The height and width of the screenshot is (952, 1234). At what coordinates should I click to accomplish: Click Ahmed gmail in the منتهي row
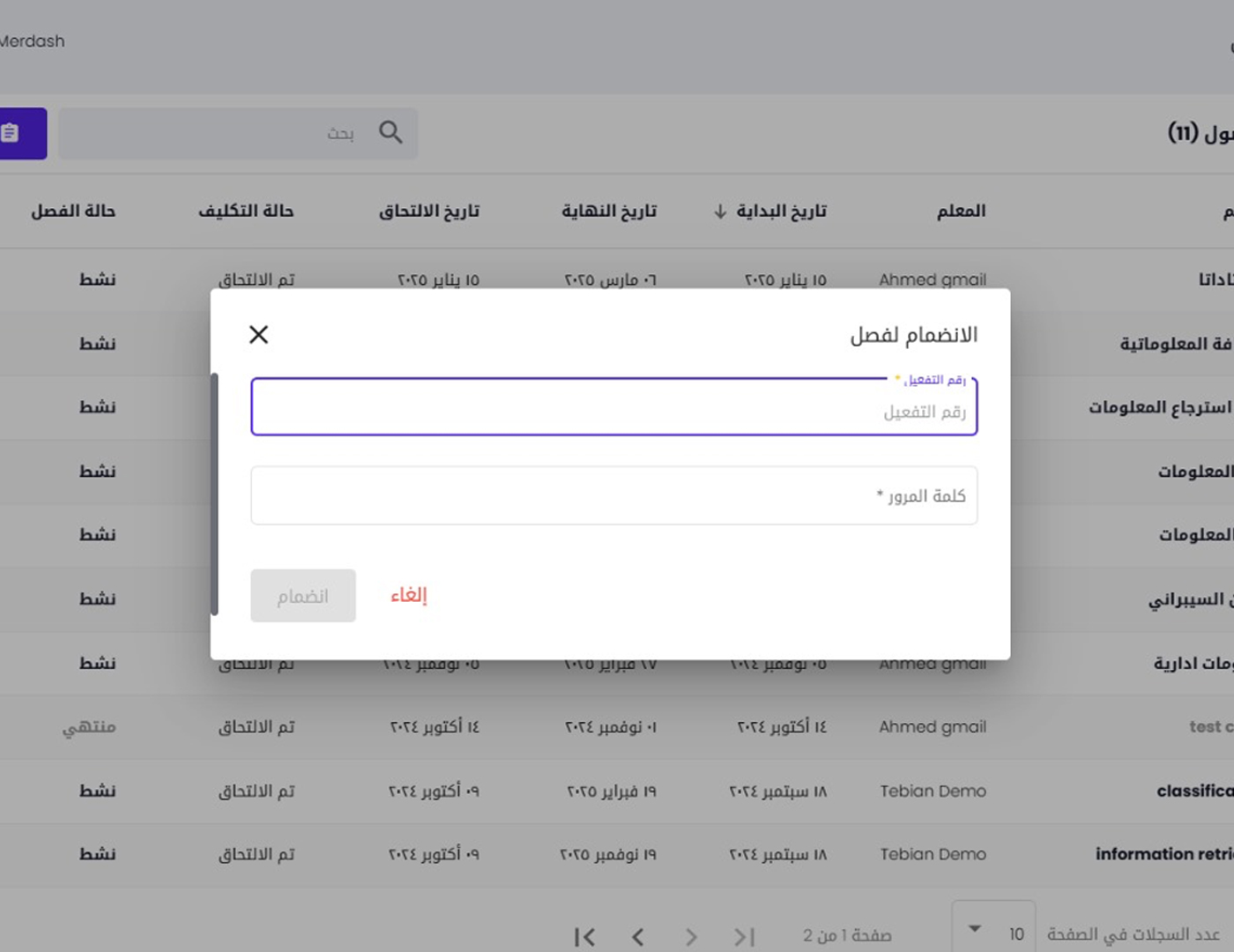pos(933,727)
